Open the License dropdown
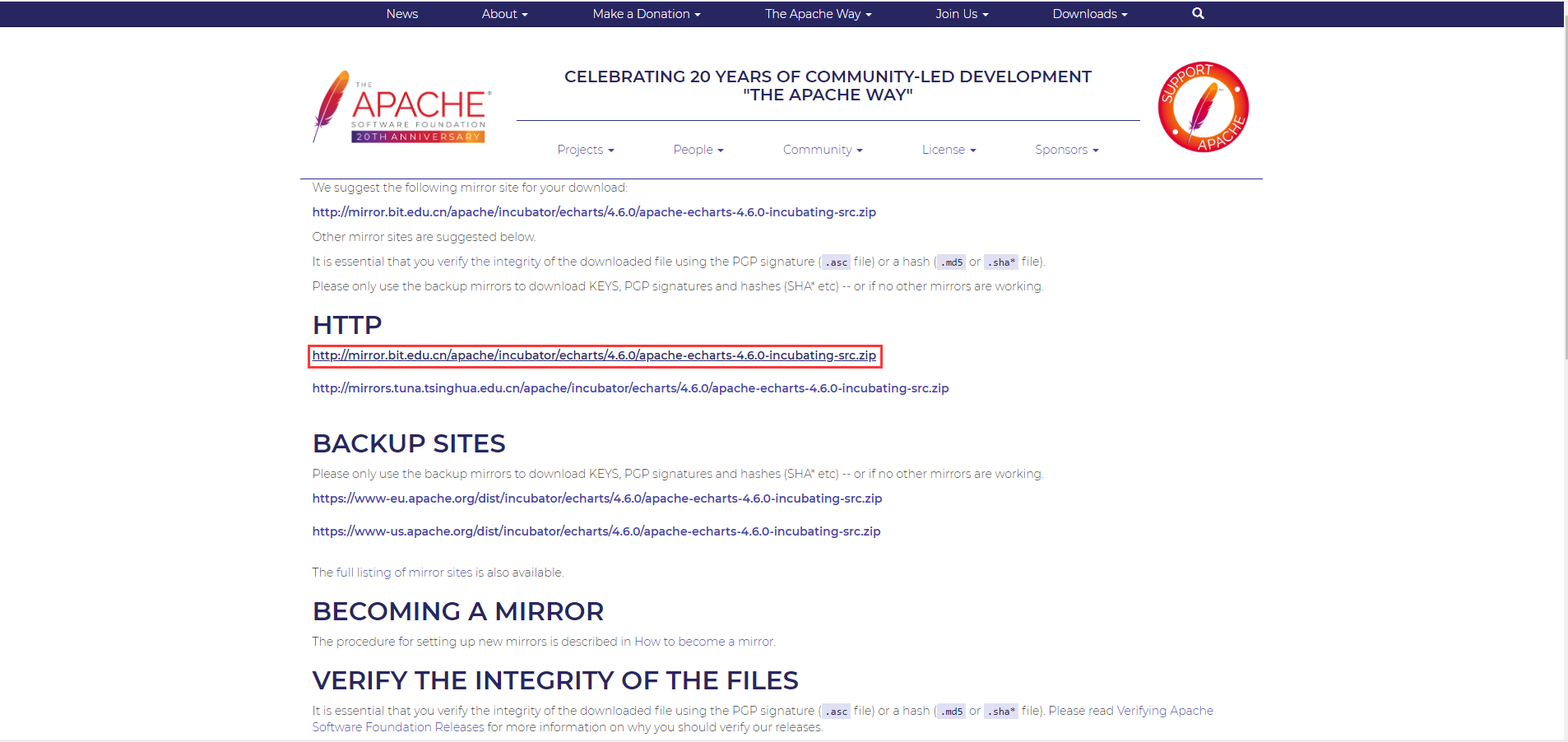1568x742 pixels. [949, 150]
